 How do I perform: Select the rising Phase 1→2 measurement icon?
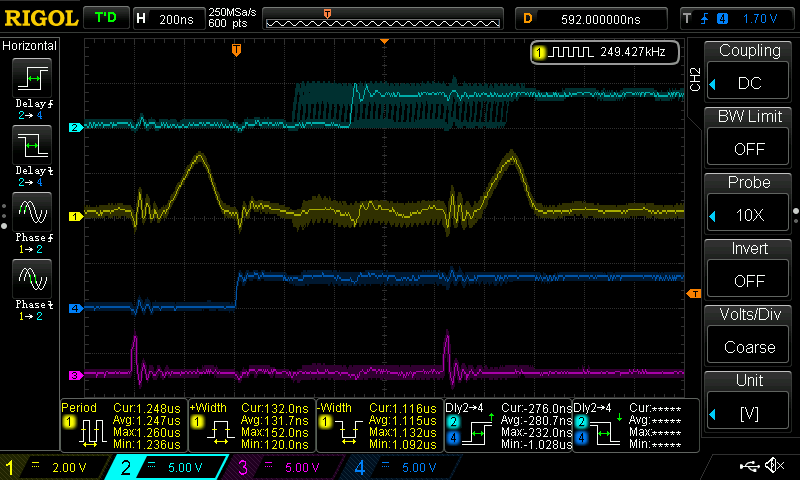(32, 212)
